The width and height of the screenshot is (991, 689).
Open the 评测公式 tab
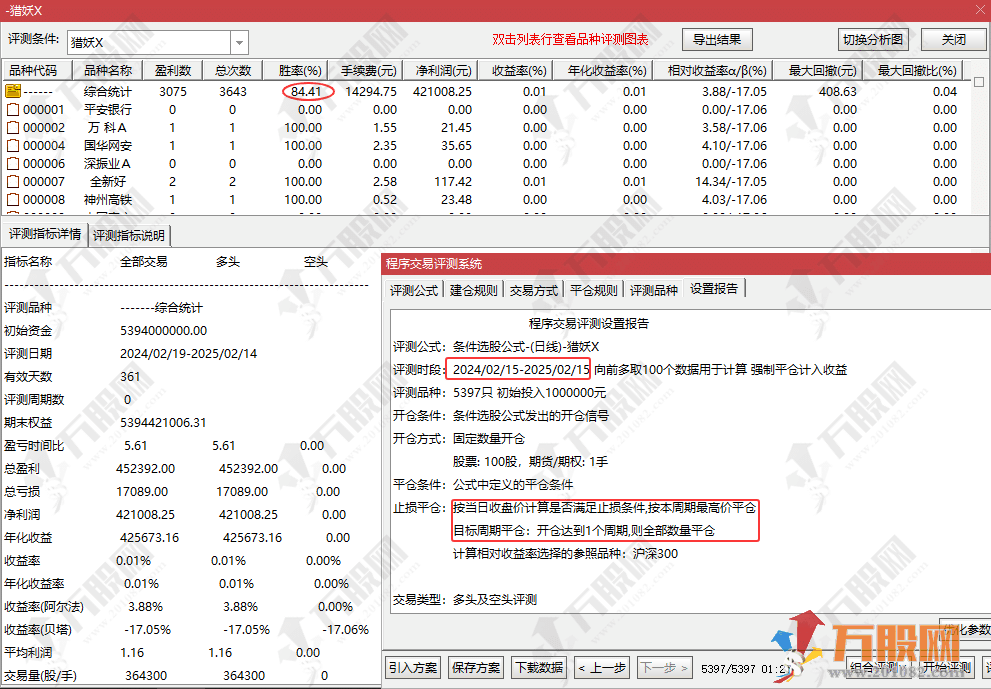[414, 290]
